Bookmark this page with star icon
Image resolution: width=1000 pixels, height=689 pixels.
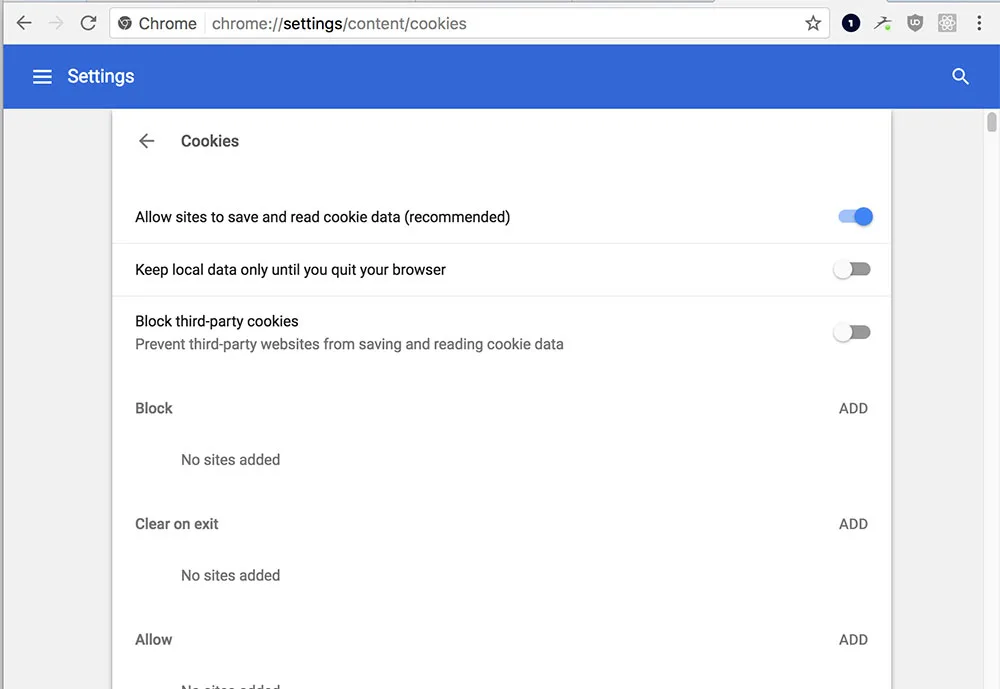[812, 24]
